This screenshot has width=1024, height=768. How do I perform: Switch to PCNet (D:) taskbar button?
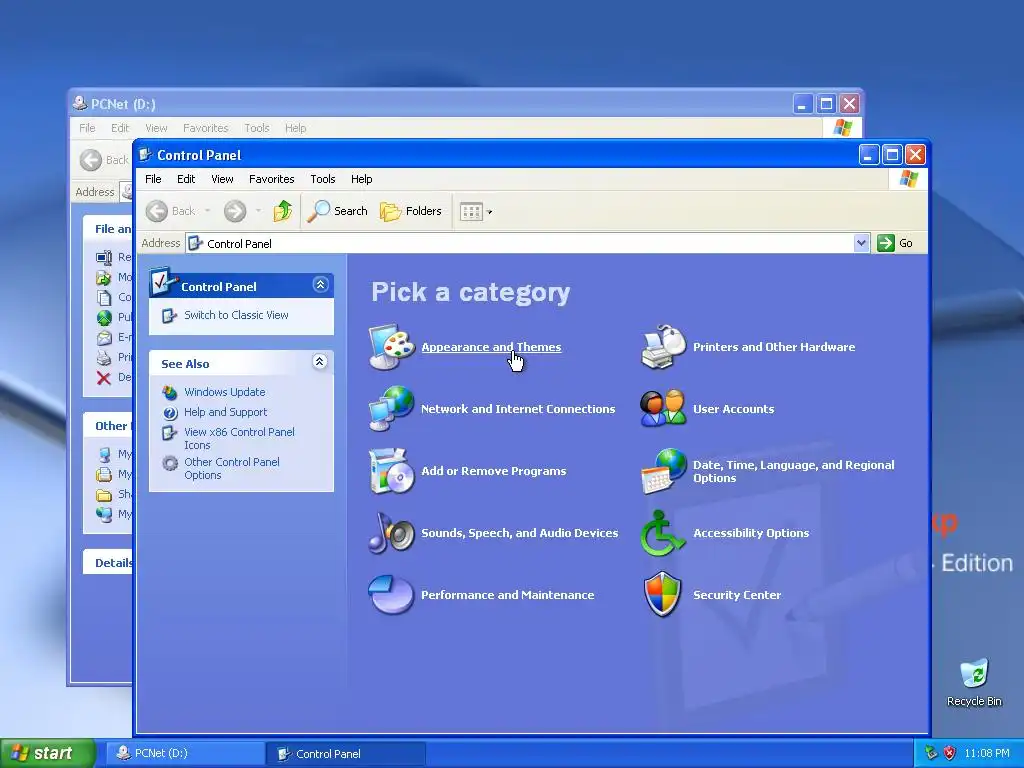tap(185, 753)
